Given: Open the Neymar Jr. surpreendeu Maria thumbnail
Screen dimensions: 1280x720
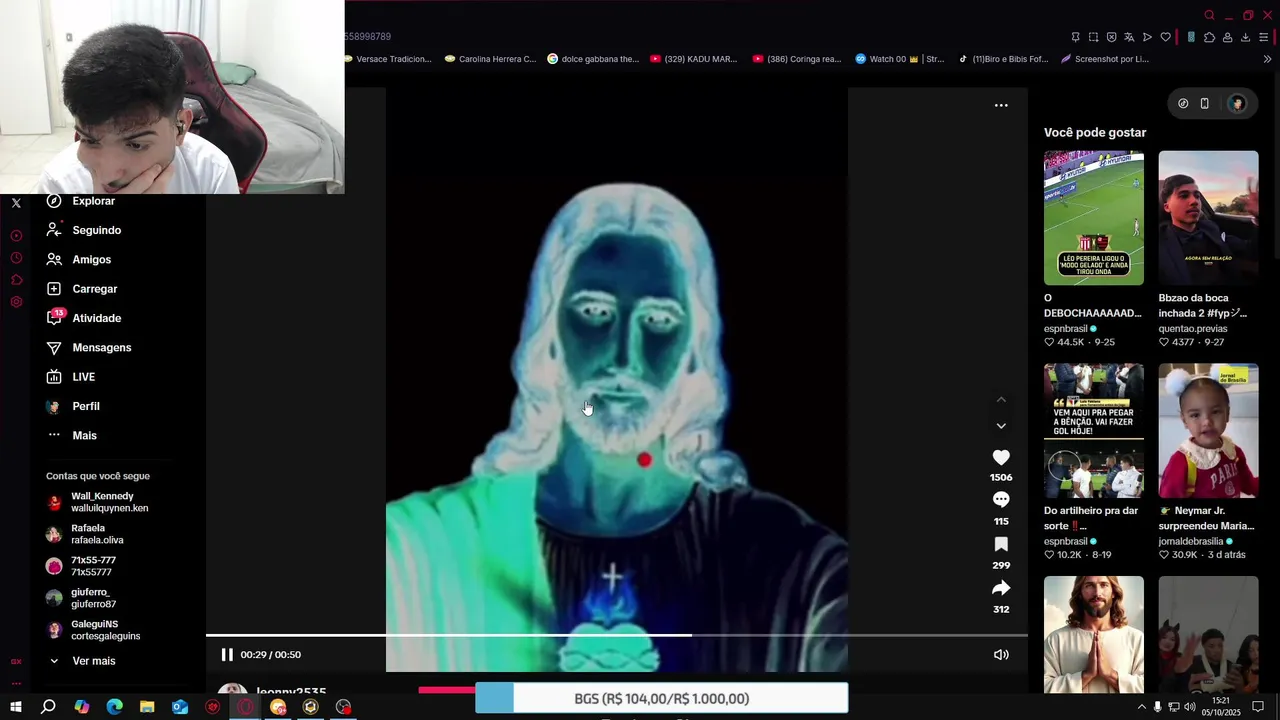Looking at the screenshot, I should (1208, 430).
